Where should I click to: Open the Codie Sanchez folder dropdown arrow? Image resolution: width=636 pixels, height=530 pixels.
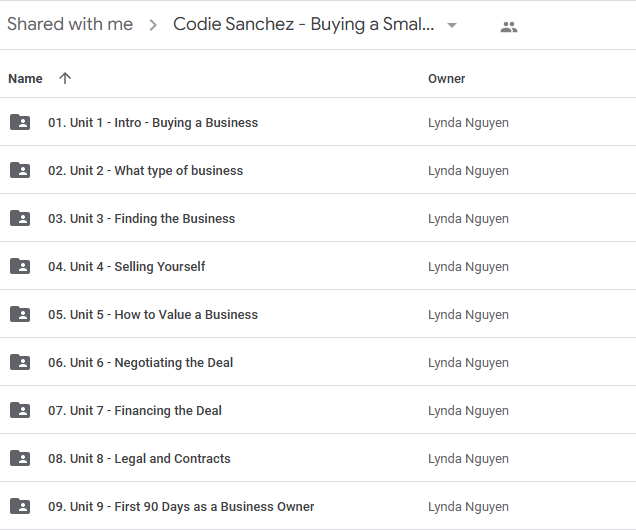(452, 26)
